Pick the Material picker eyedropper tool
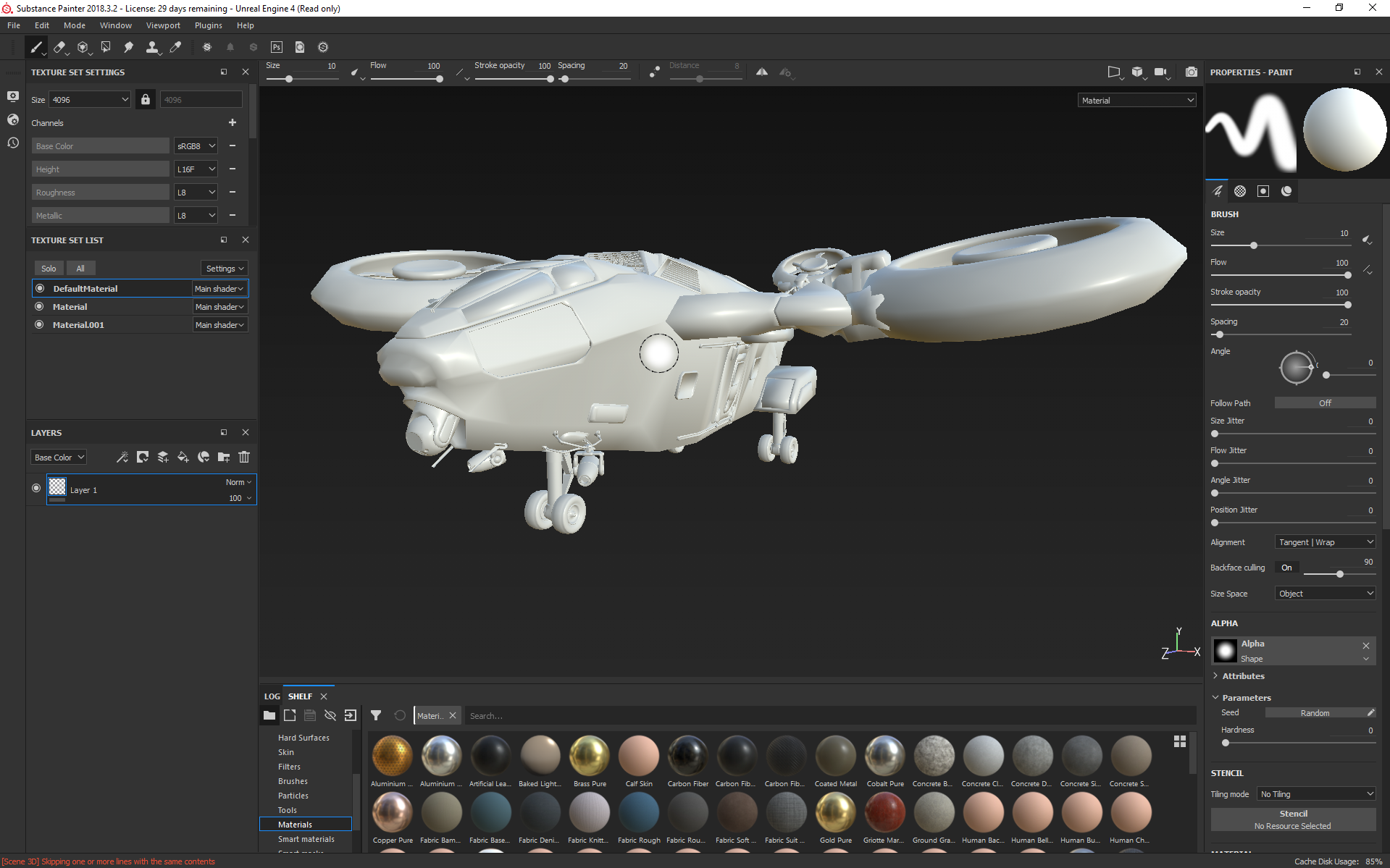Viewport: 1390px width, 868px height. click(175, 47)
